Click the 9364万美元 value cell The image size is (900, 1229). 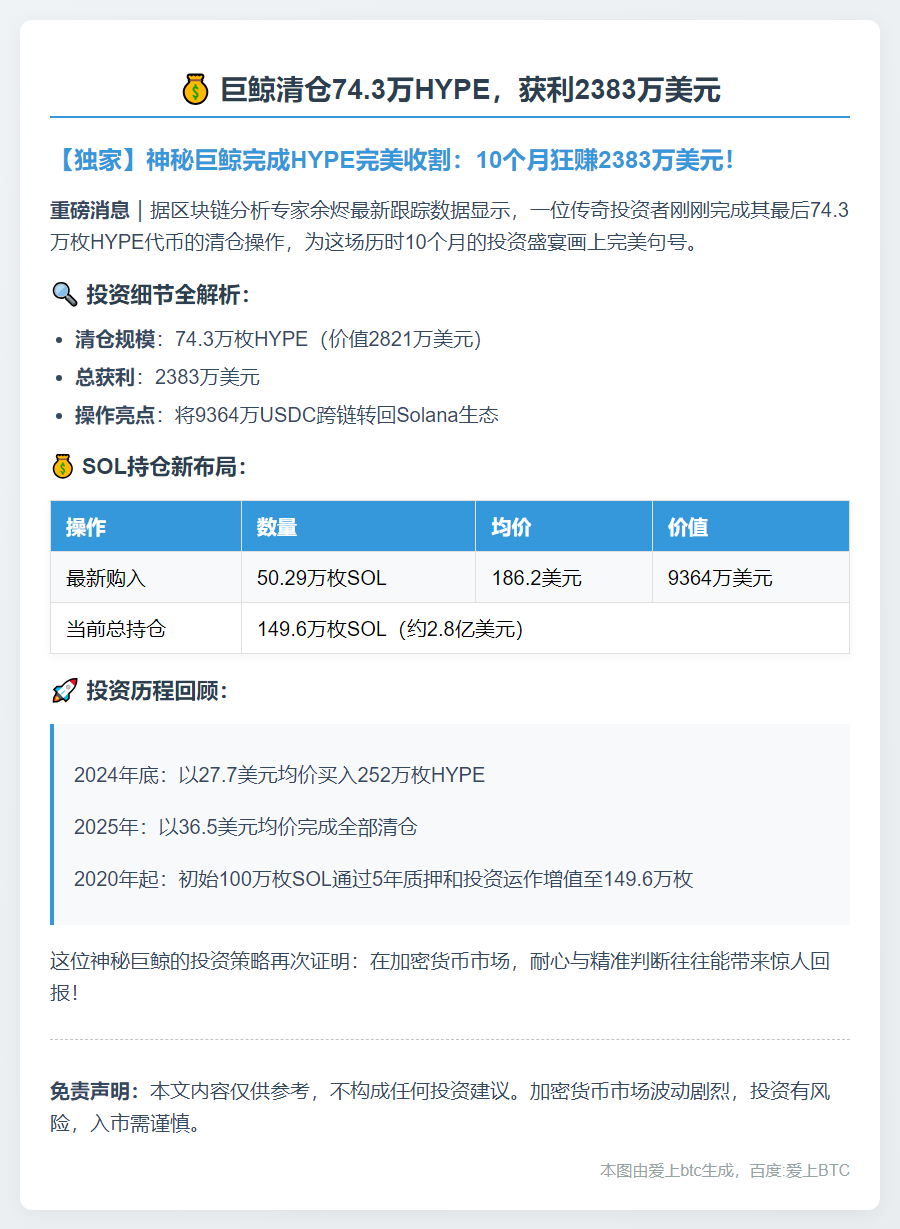pos(720,578)
